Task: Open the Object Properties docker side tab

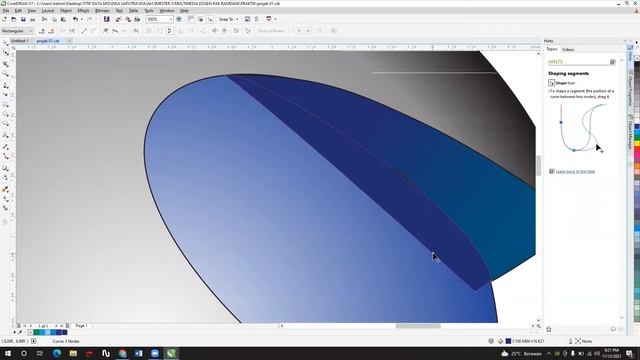Action: [x=630, y=88]
